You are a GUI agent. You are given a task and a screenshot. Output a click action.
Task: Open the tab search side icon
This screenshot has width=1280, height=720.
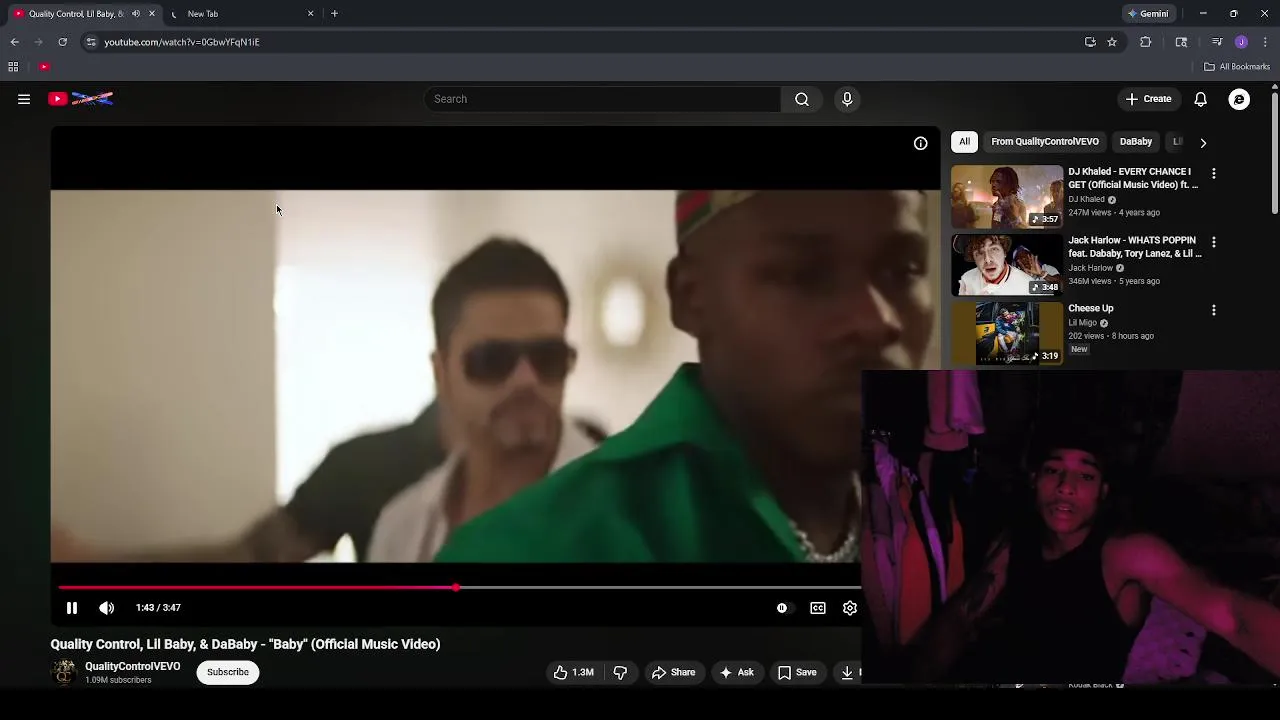tap(1181, 42)
